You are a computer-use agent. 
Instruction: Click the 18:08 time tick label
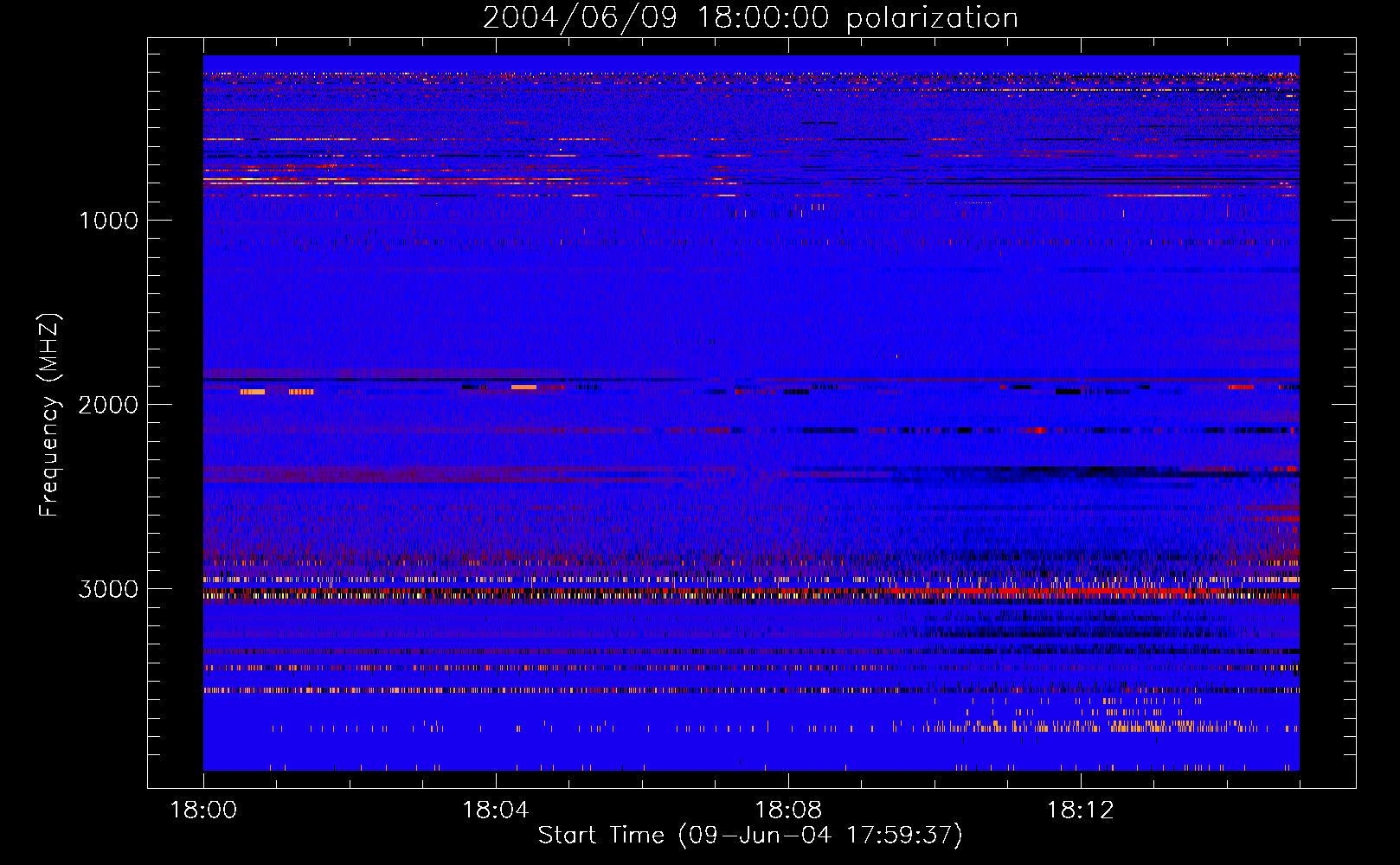(x=788, y=811)
